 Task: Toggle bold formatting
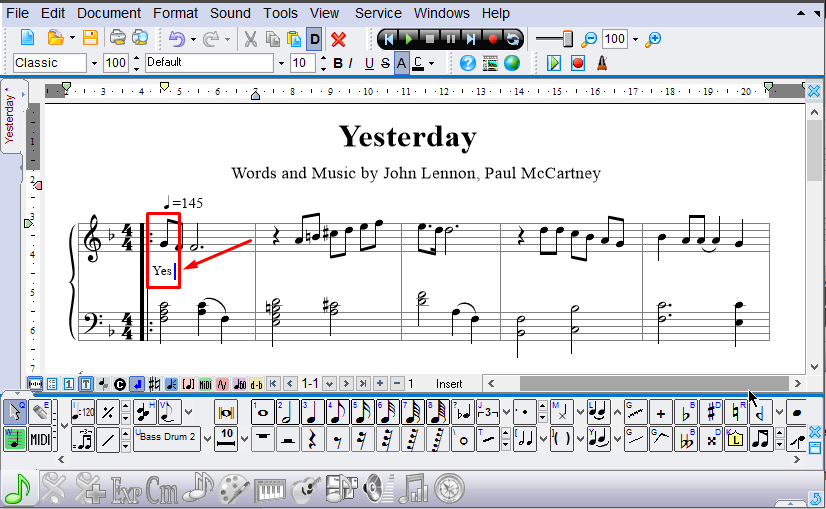pos(338,63)
